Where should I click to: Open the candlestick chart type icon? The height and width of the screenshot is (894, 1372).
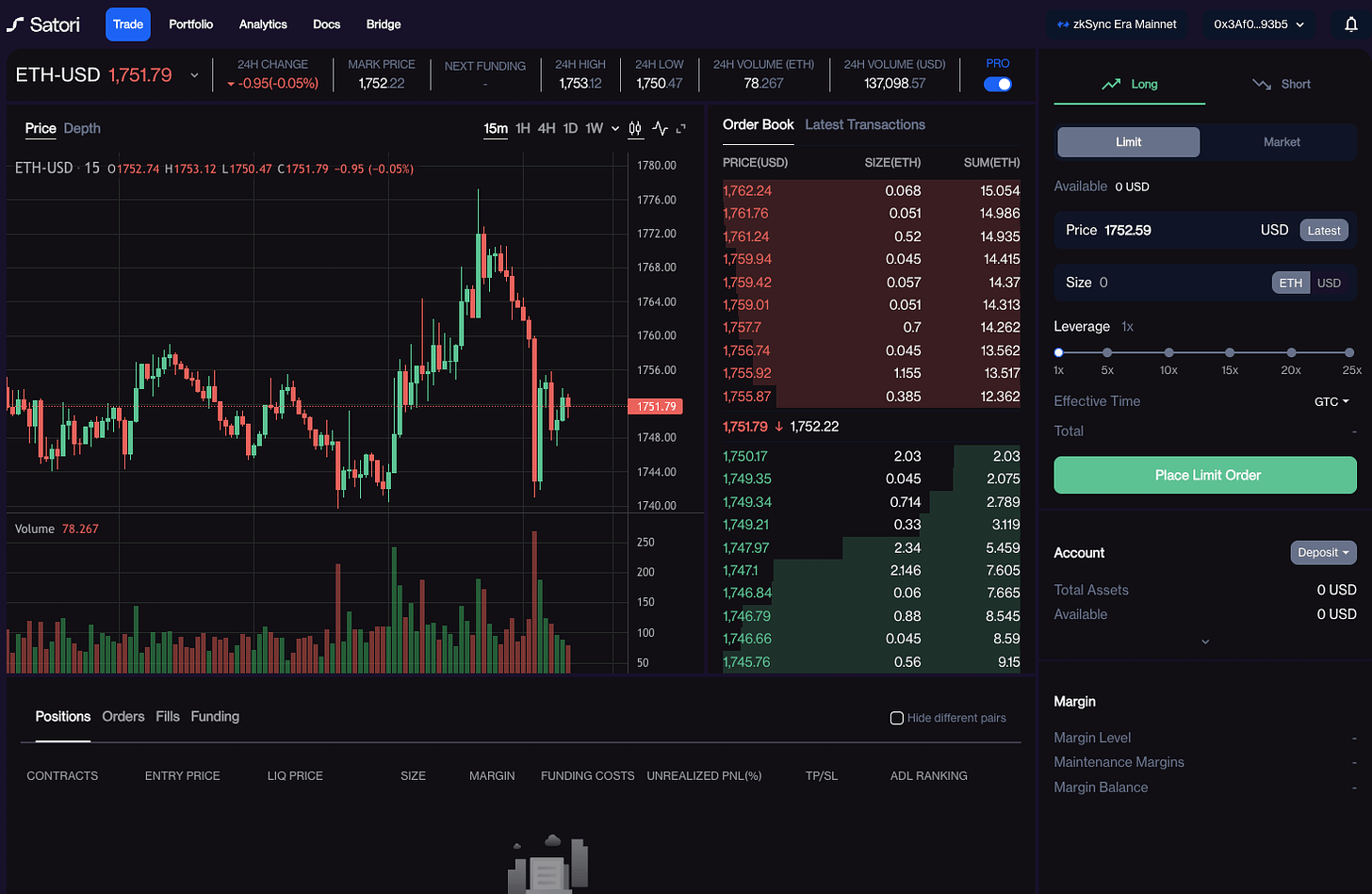pyautogui.click(x=635, y=128)
